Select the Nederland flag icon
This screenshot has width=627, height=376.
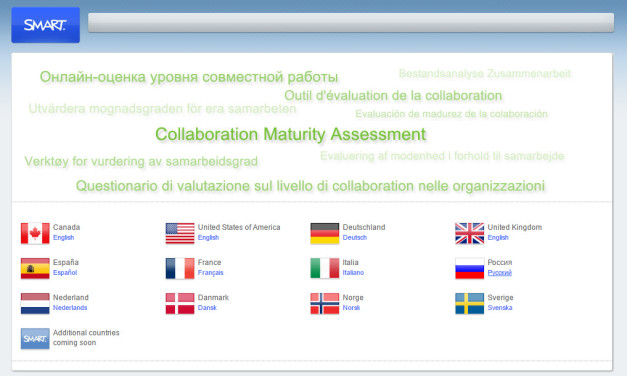pos(35,304)
